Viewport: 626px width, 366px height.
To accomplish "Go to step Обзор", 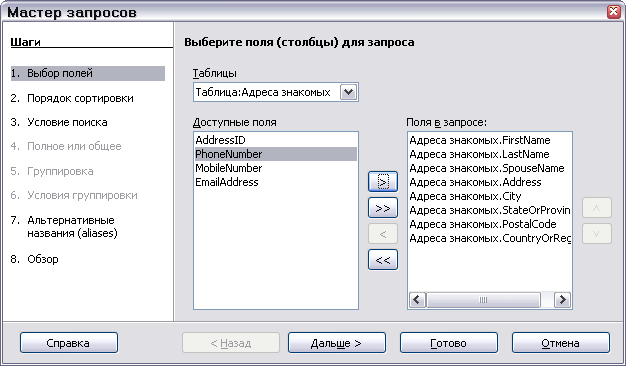I will click(x=35, y=259).
